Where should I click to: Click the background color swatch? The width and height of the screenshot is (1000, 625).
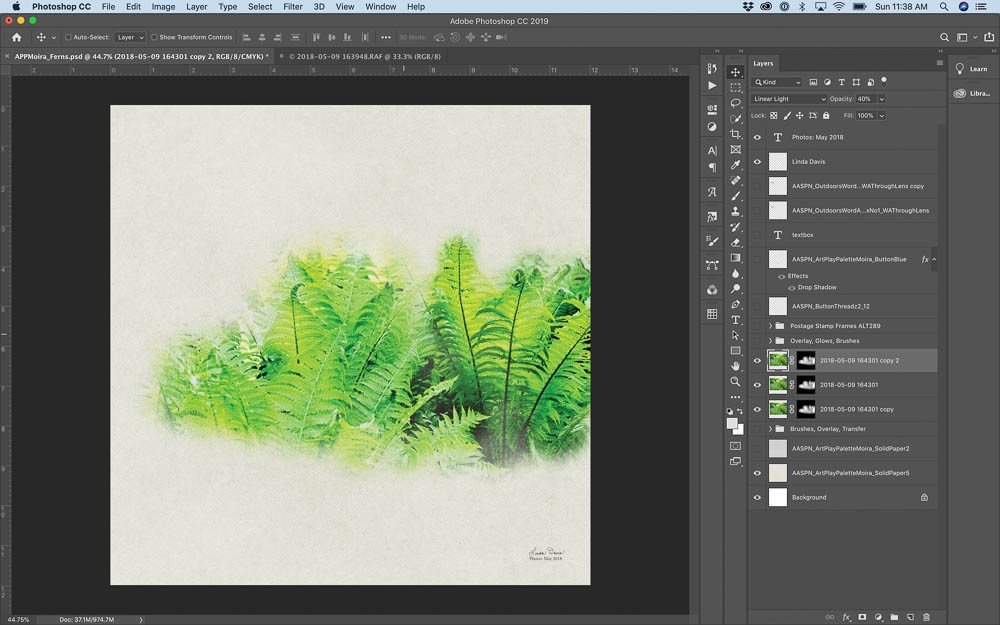point(740,431)
